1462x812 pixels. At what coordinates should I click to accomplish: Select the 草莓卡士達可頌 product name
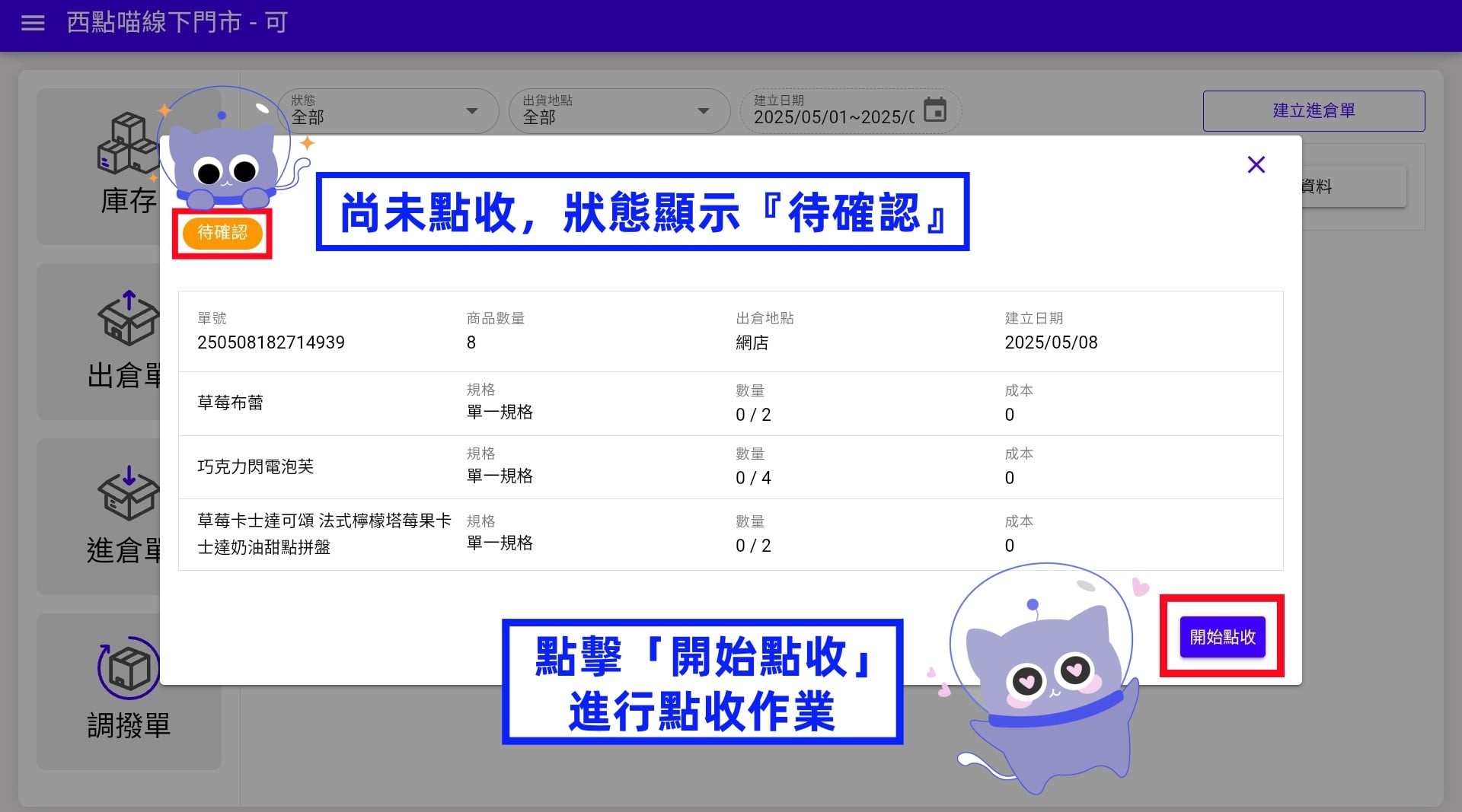pyautogui.click(x=324, y=533)
